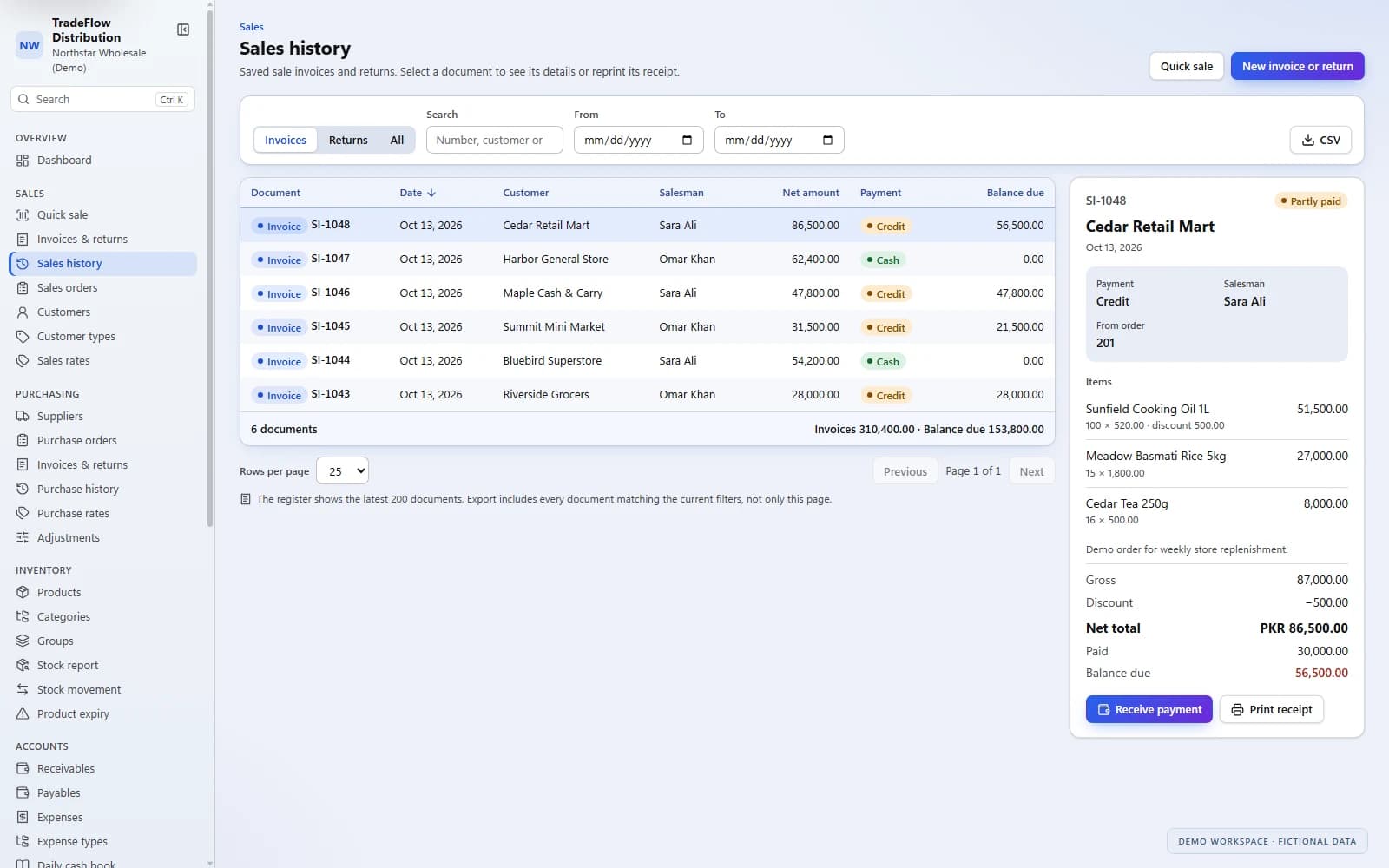
Task: Open Quick sale in the sidebar
Action: 103,215
